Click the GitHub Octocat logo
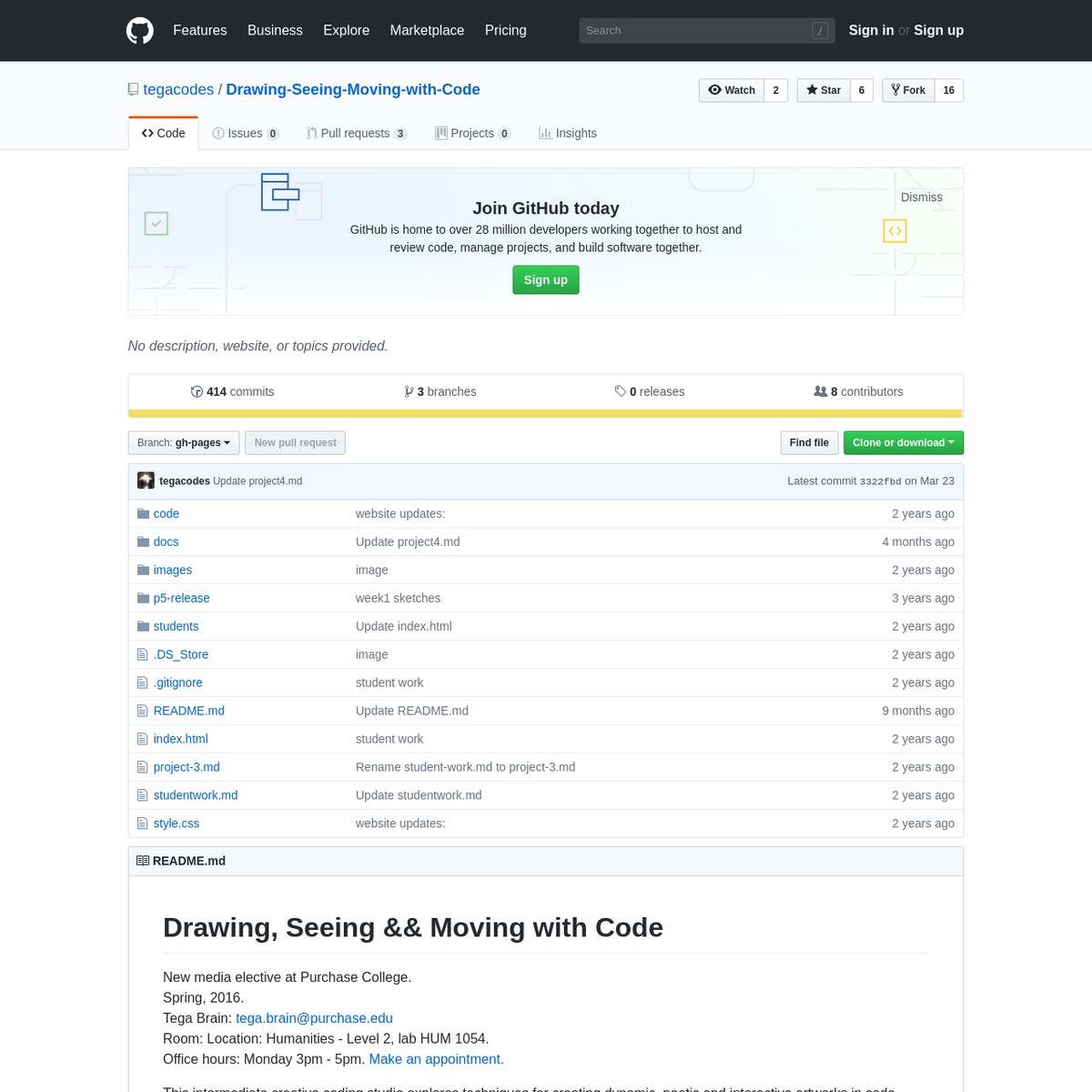The width and height of the screenshot is (1092, 1092). coord(139,30)
